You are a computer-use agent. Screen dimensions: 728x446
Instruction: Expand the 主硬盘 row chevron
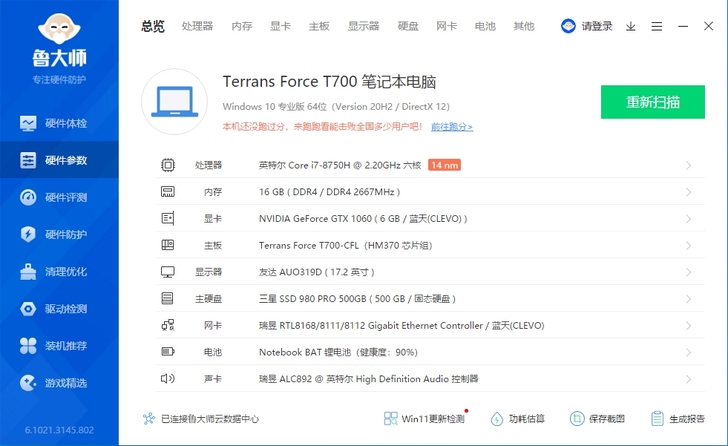(688, 298)
